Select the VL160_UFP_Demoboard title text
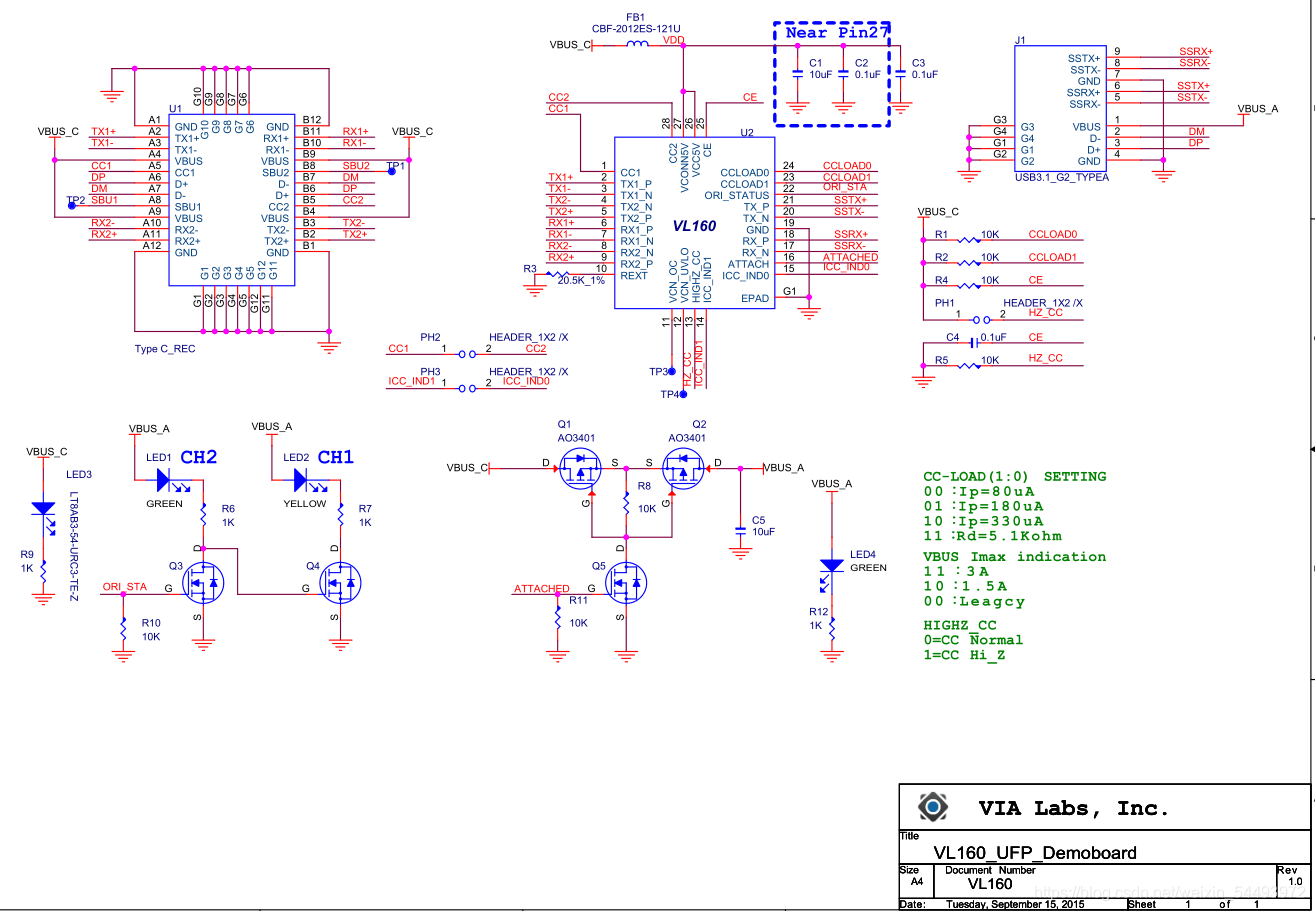 [1035, 853]
